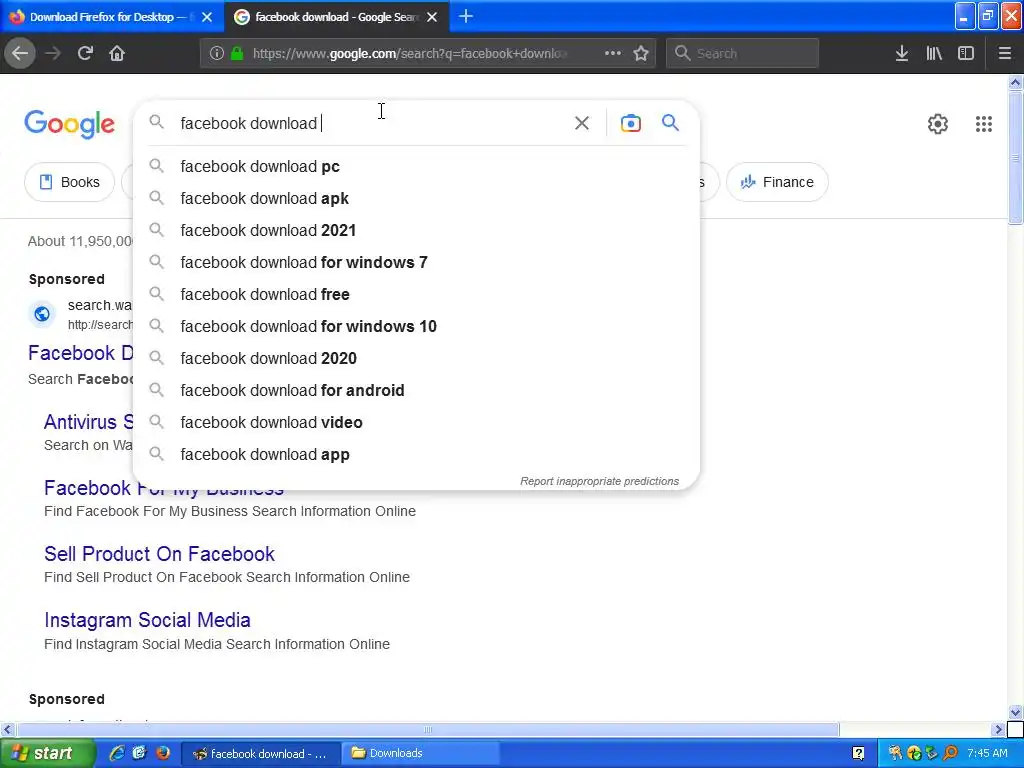Launch Firefox from quick launch bar
The width and height of the screenshot is (1024, 768).
tap(163, 753)
